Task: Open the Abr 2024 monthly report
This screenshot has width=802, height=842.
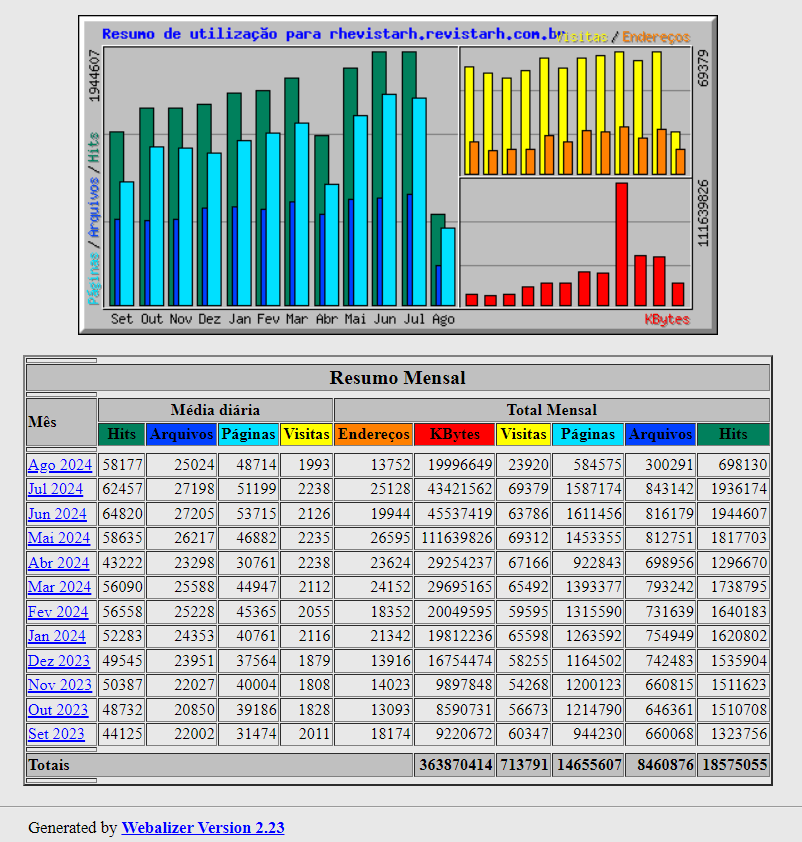Action: tap(59, 563)
